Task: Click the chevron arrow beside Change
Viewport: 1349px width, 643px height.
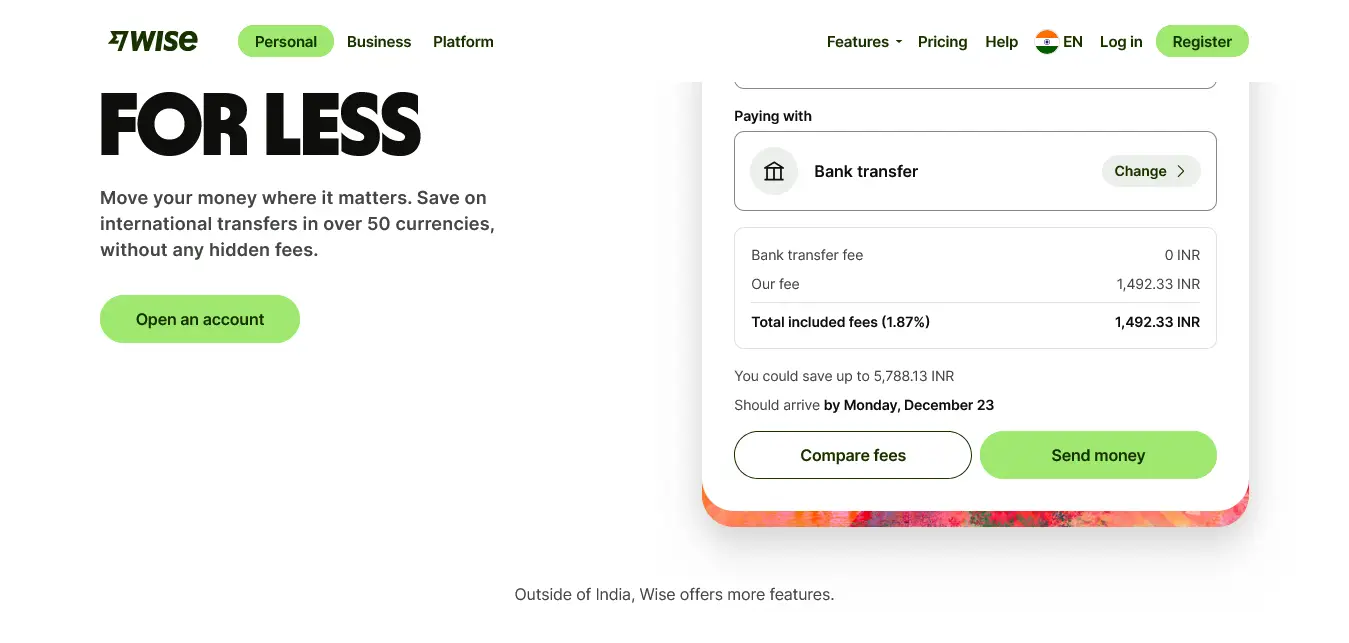Action: [x=1181, y=171]
